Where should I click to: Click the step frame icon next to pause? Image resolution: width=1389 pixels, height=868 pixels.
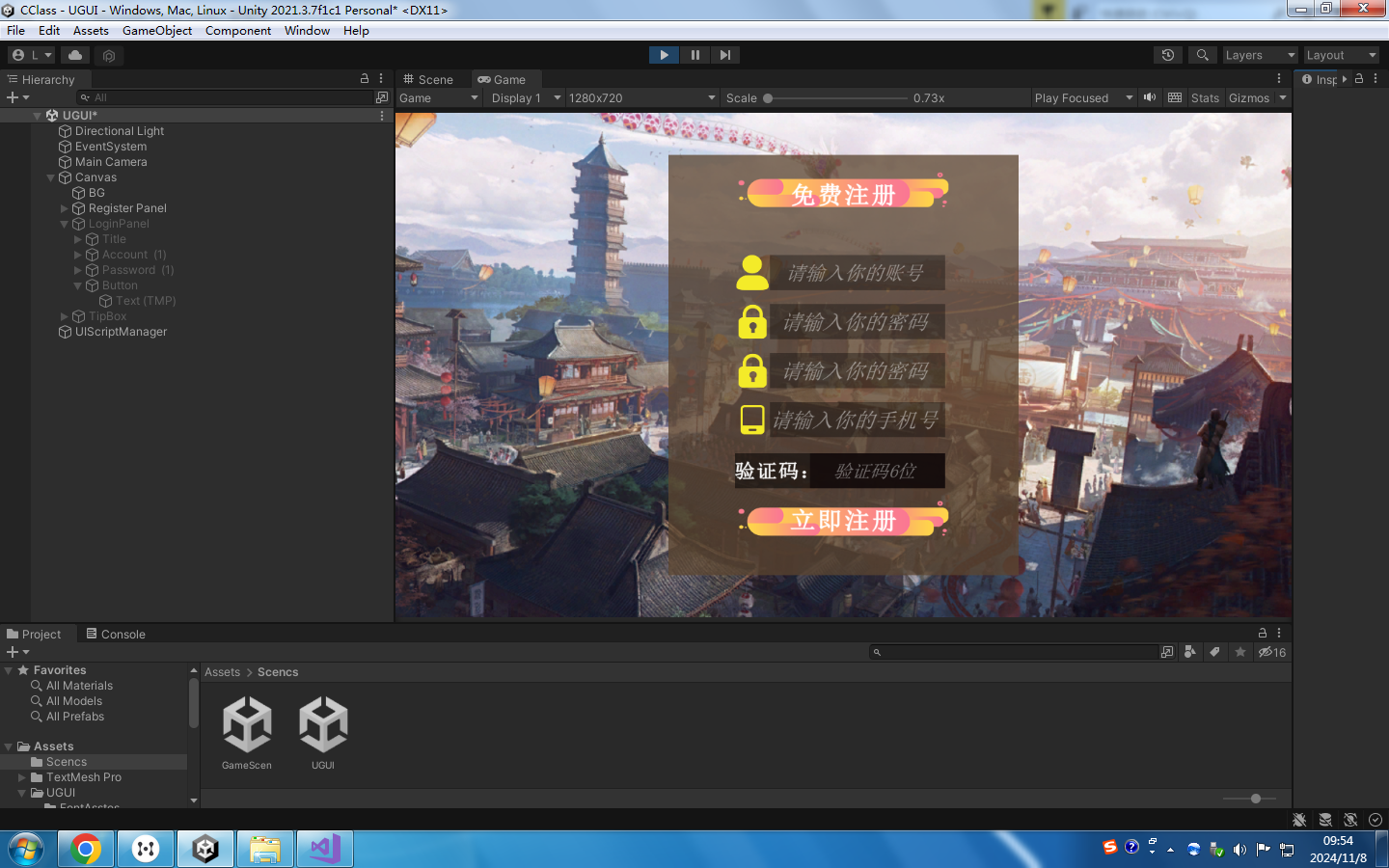pos(725,54)
